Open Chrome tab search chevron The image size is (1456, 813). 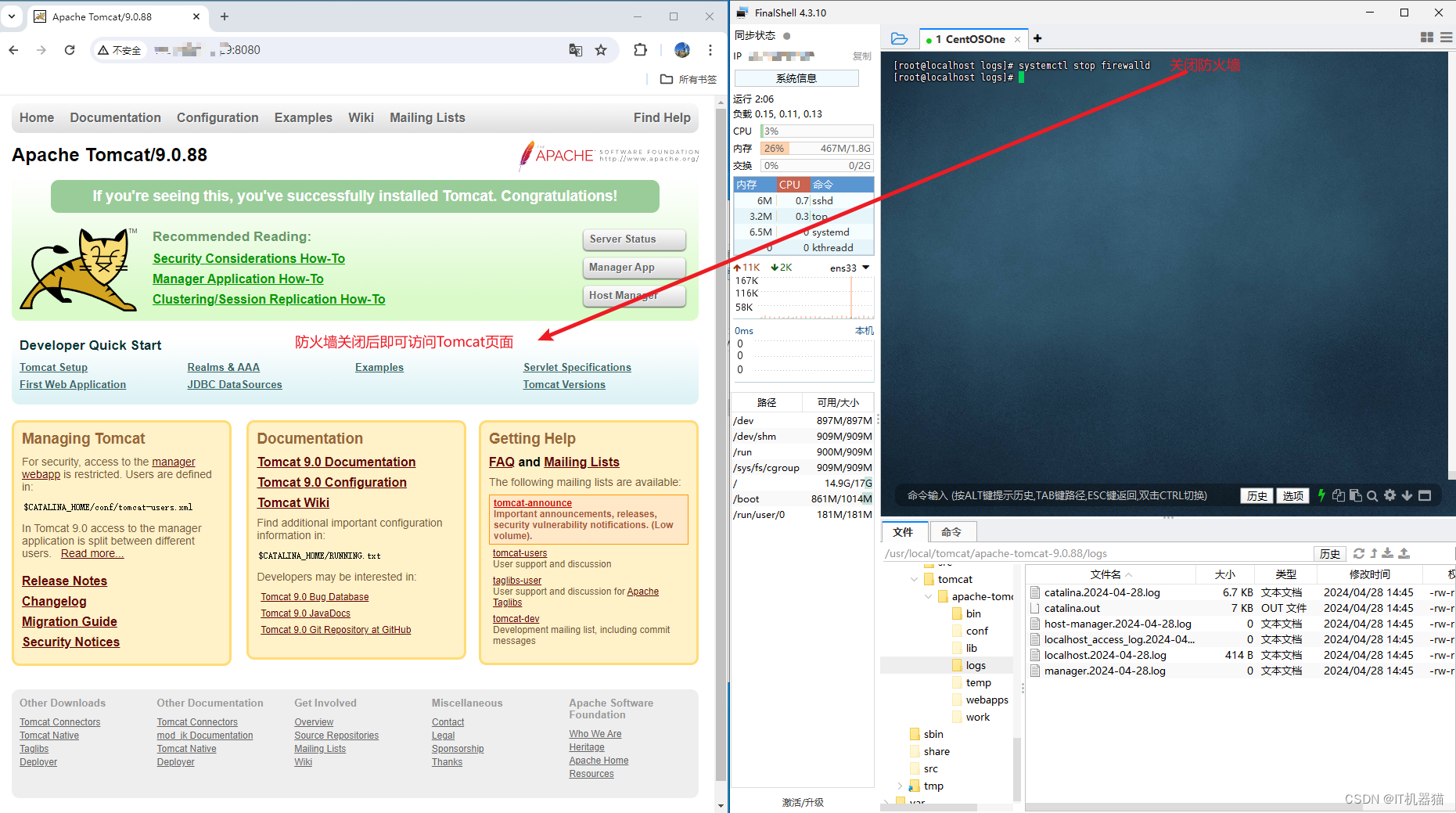[12, 16]
